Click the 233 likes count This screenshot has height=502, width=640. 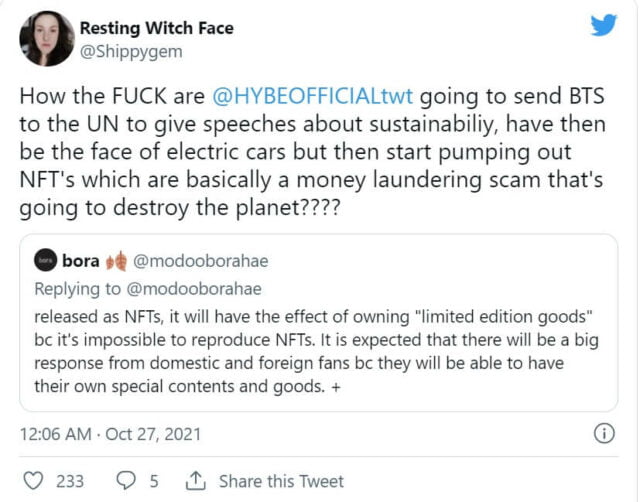pyautogui.click(x=70, y=481)
